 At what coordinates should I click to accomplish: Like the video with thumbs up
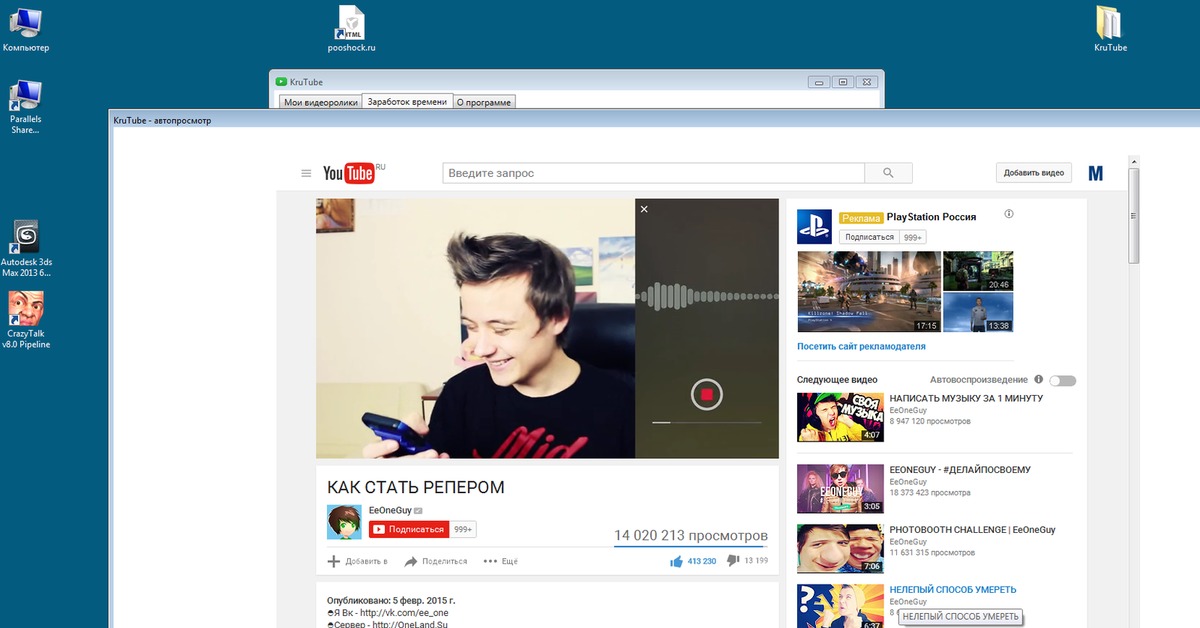point(677,561)
